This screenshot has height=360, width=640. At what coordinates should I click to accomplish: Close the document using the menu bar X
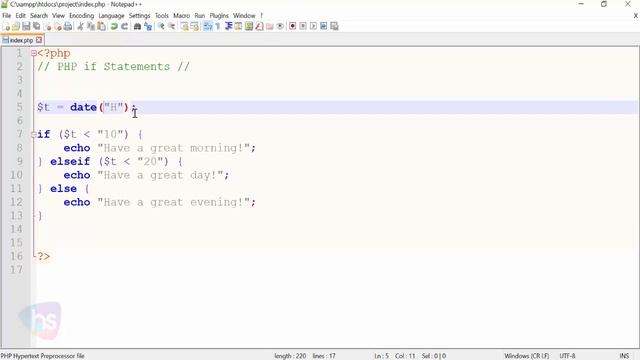[x=636, y=16]
